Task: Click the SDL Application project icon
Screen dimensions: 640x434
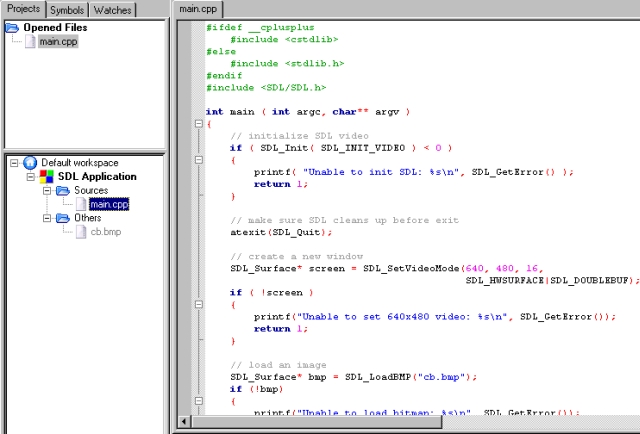Action: [x=47, y=177]
